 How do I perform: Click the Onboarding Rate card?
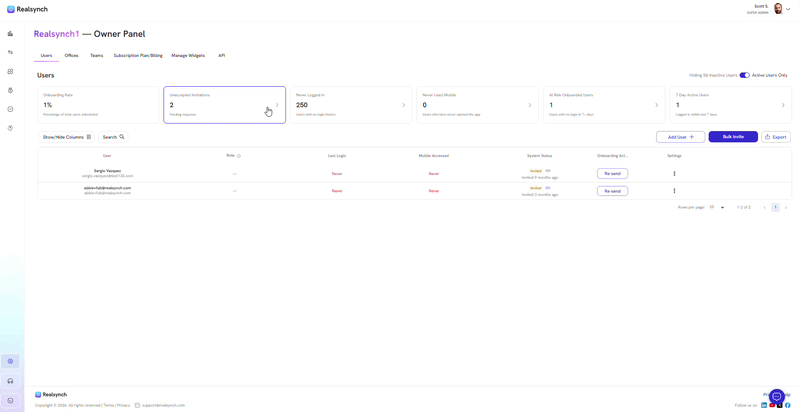(98, 105)
